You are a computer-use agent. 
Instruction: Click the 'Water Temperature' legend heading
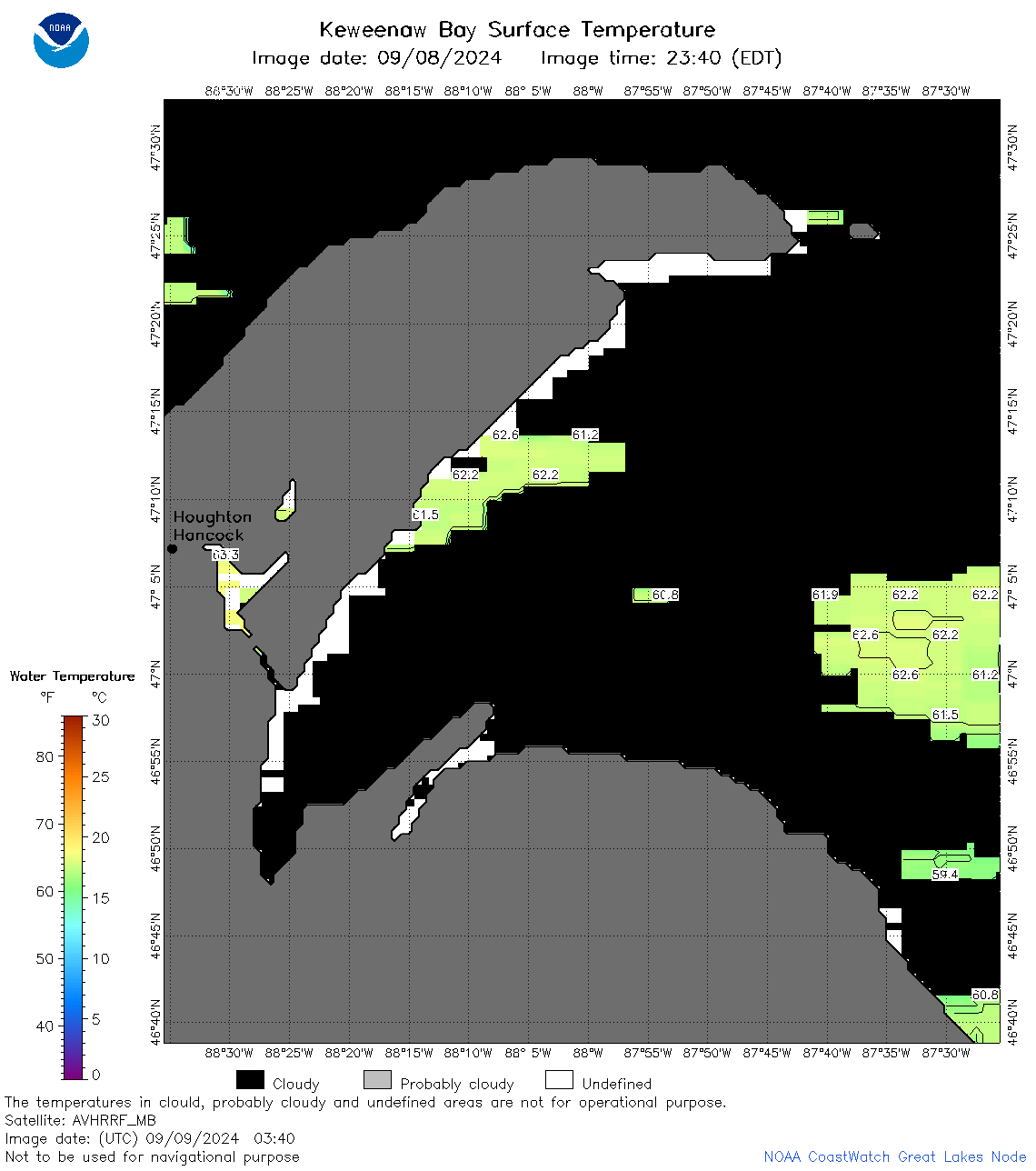pyautogui.click(x=72, y=676)
